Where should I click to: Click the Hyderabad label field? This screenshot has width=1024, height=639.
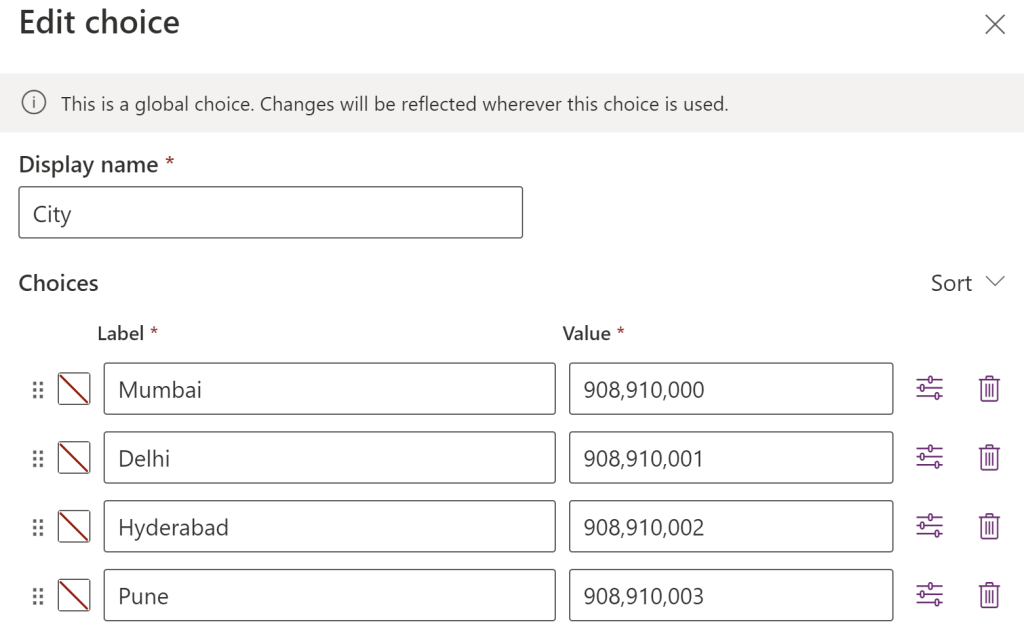point(329,527)
